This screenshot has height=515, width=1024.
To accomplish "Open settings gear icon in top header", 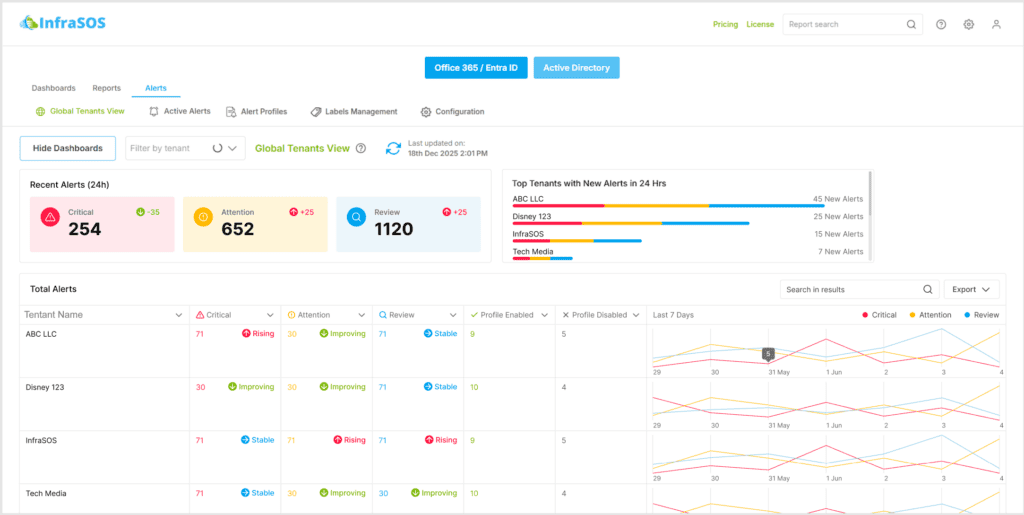I will [968, 25].
